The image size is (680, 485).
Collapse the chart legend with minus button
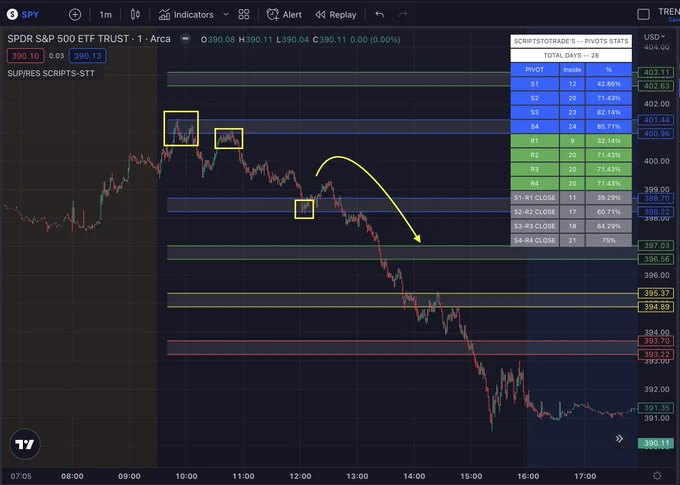tap(185, 39)
